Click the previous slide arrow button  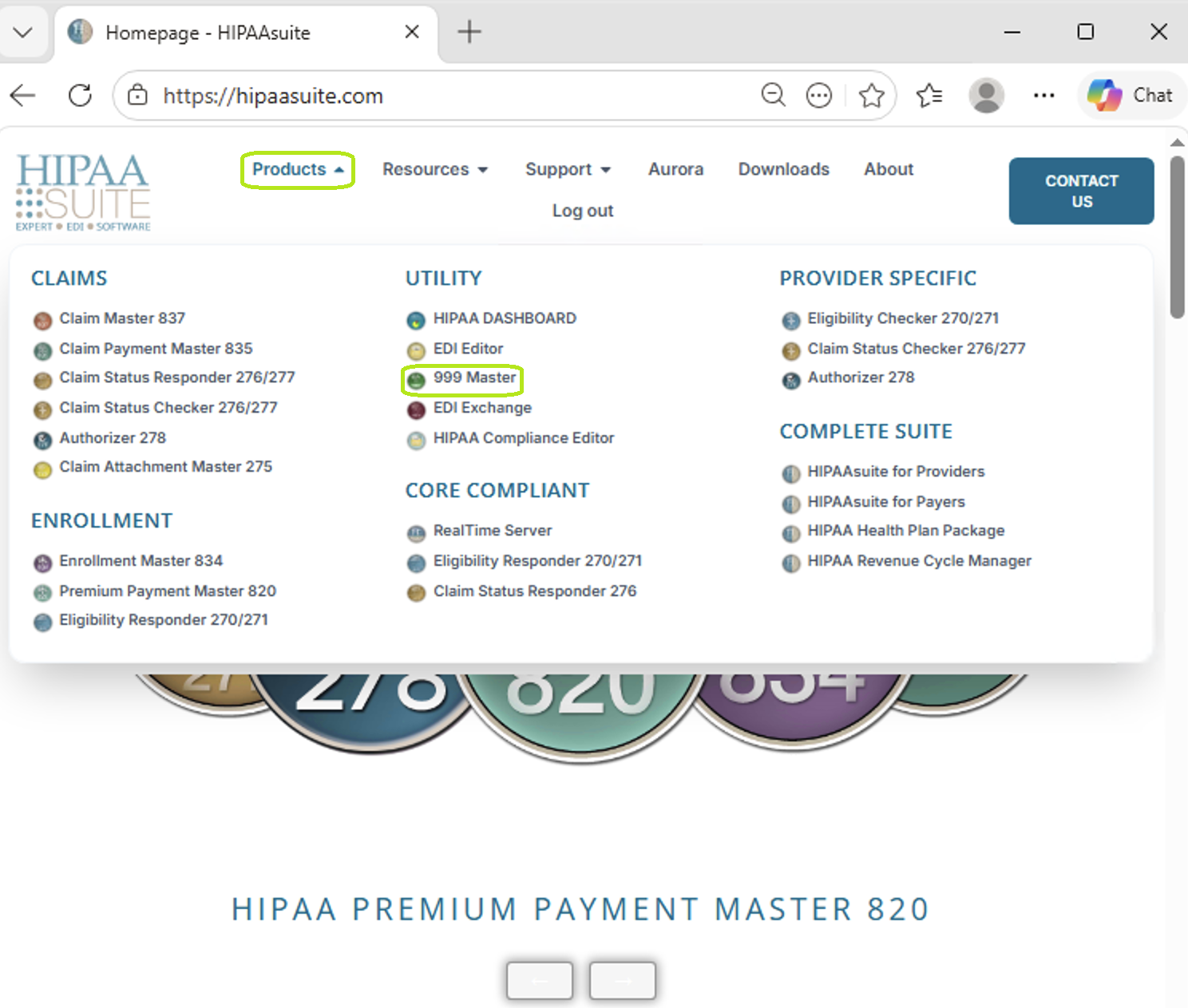[x=540, y=981]
